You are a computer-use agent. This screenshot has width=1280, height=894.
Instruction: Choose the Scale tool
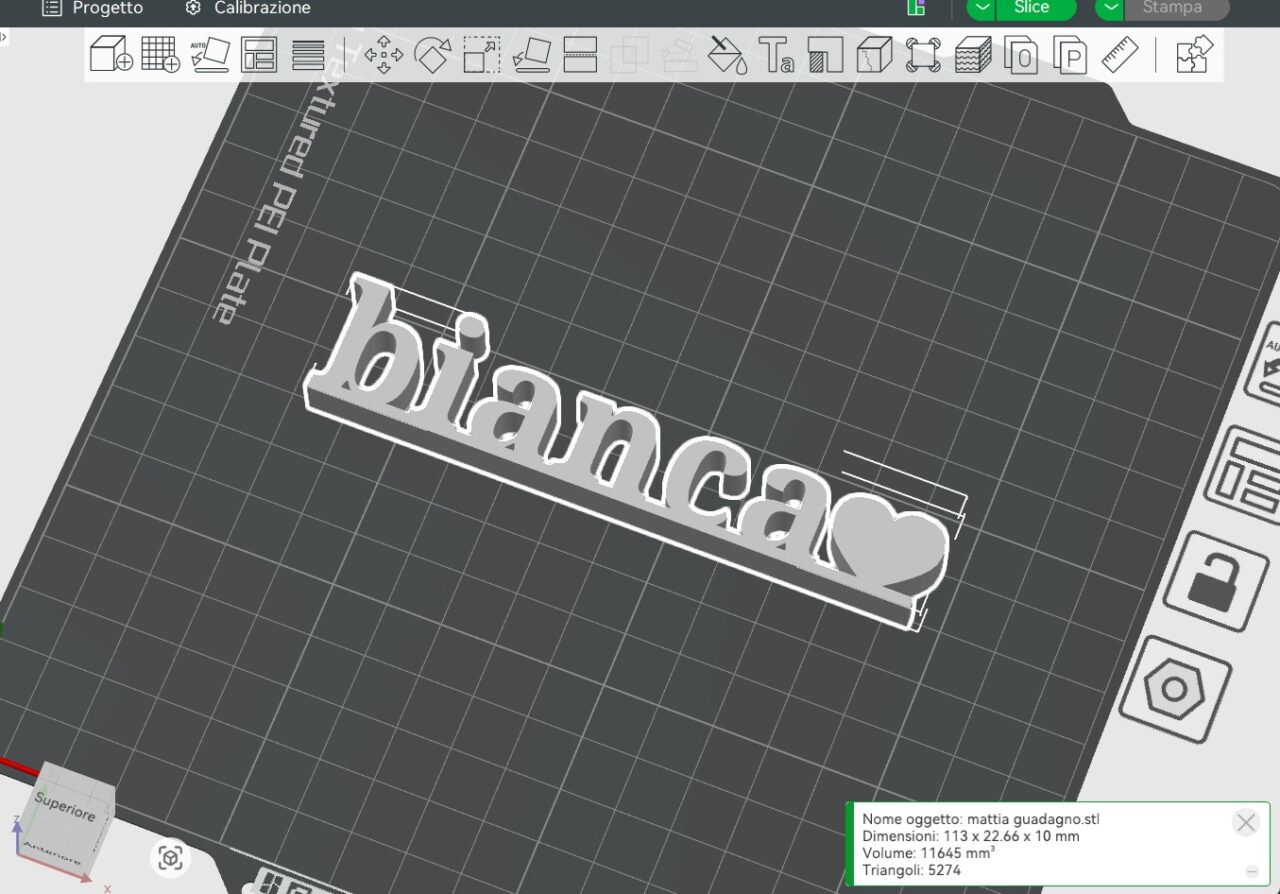pyautogui.click(x=482, y=55)
